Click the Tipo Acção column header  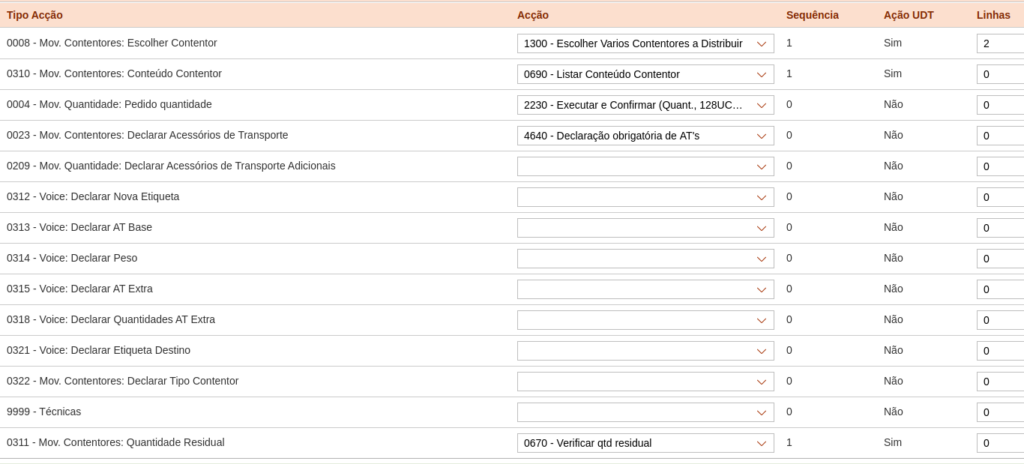coord(35,15)
